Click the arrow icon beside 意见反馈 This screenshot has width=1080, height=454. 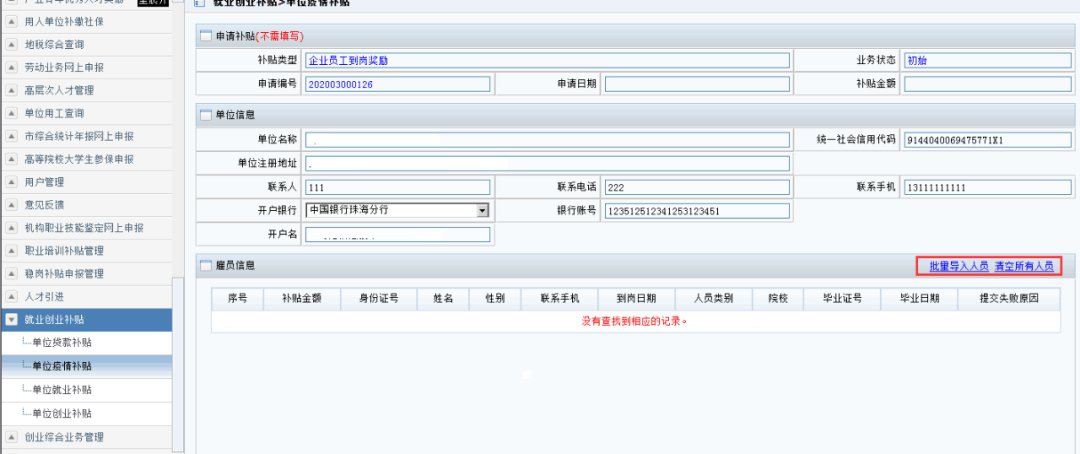coord(11,205)
